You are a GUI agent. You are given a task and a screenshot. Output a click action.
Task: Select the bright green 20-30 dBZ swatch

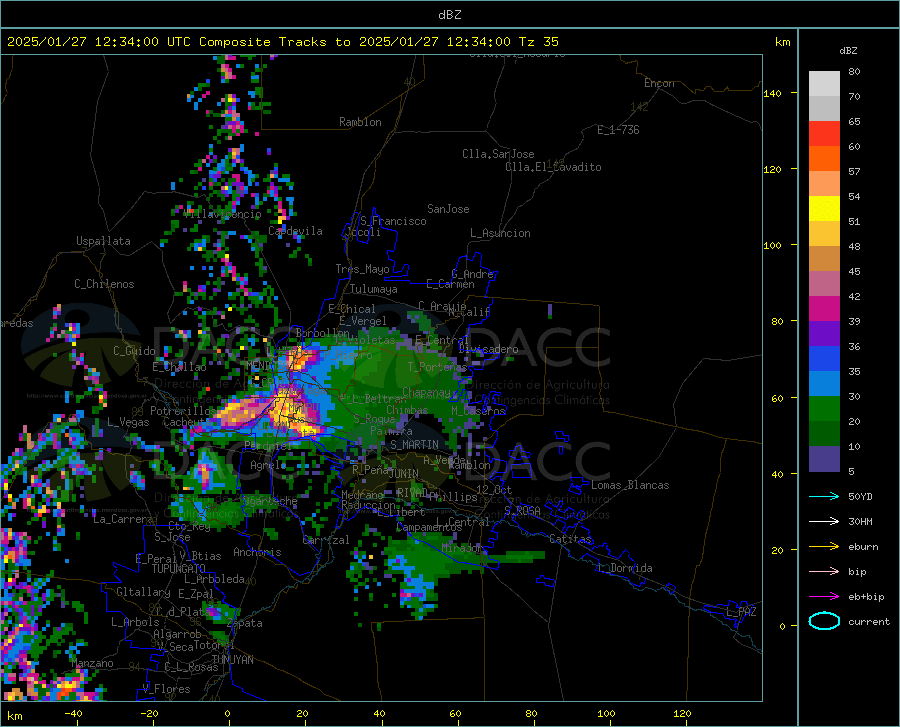coord(824,409)
